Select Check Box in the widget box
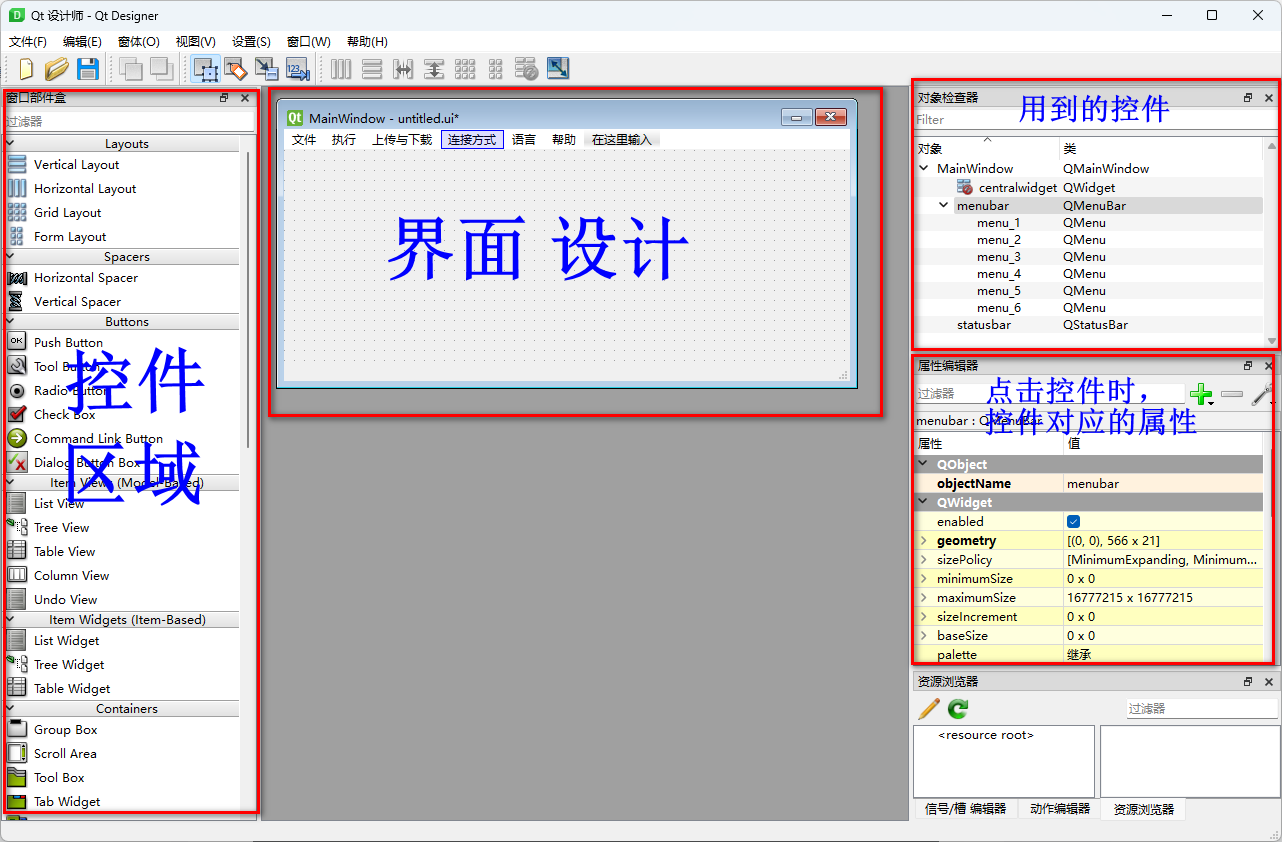Screen dimensions: 1282x842 click(70, 414)
